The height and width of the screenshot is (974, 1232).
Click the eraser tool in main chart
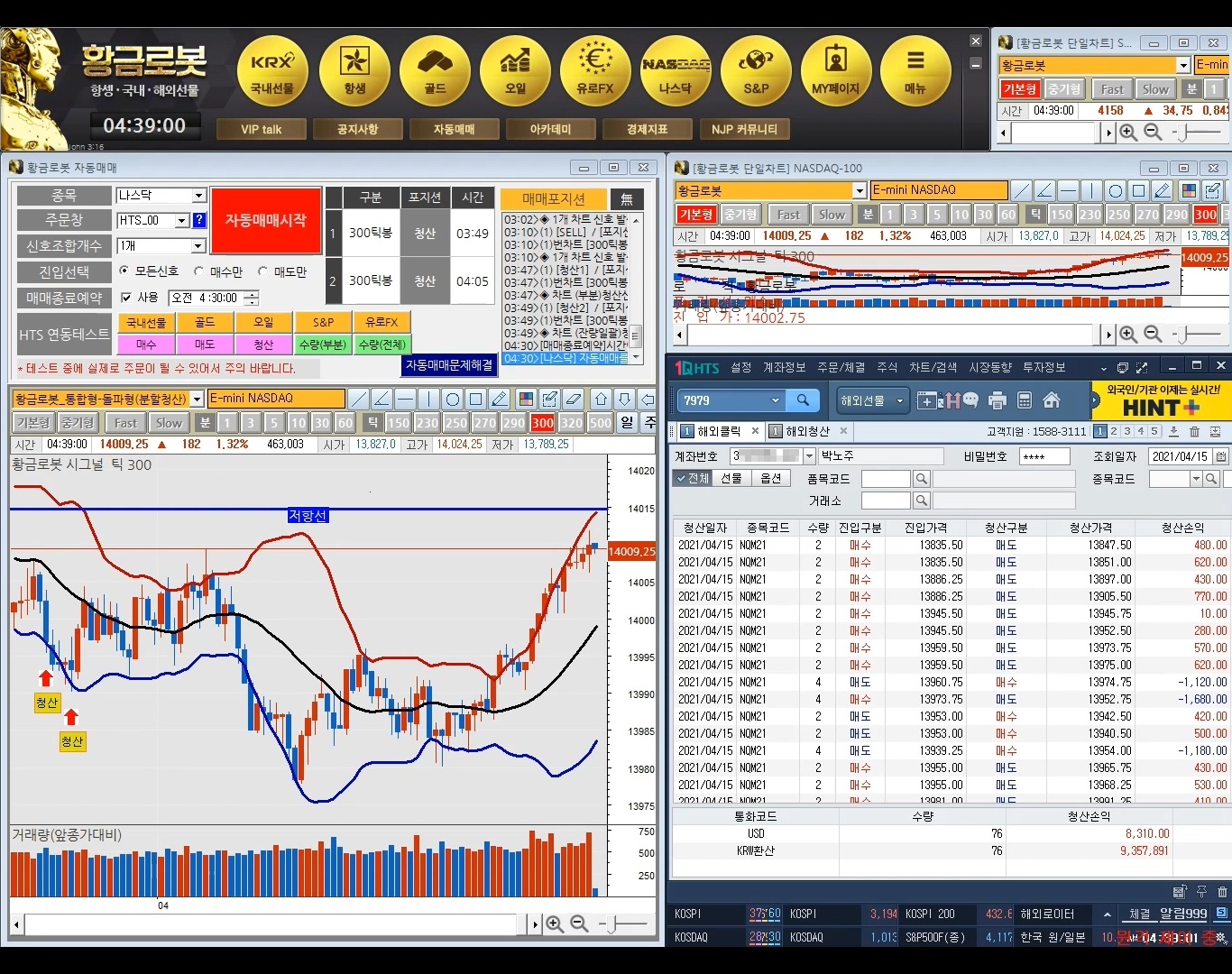tap(573, 399)
